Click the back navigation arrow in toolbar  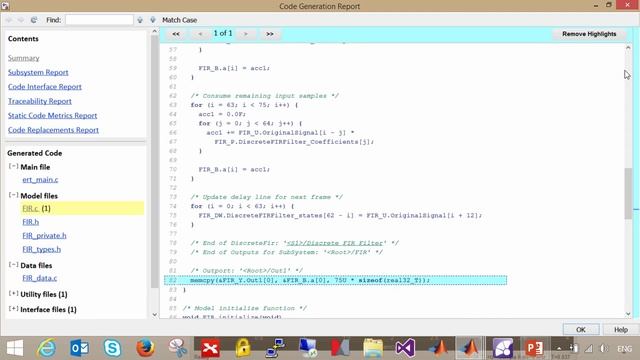point(9,20)
